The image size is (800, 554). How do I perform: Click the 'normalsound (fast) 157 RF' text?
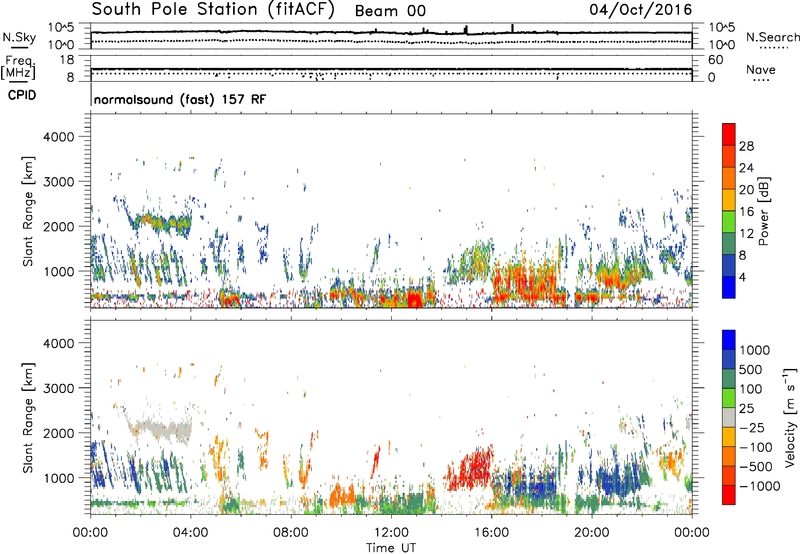click(x=180, y=99)
